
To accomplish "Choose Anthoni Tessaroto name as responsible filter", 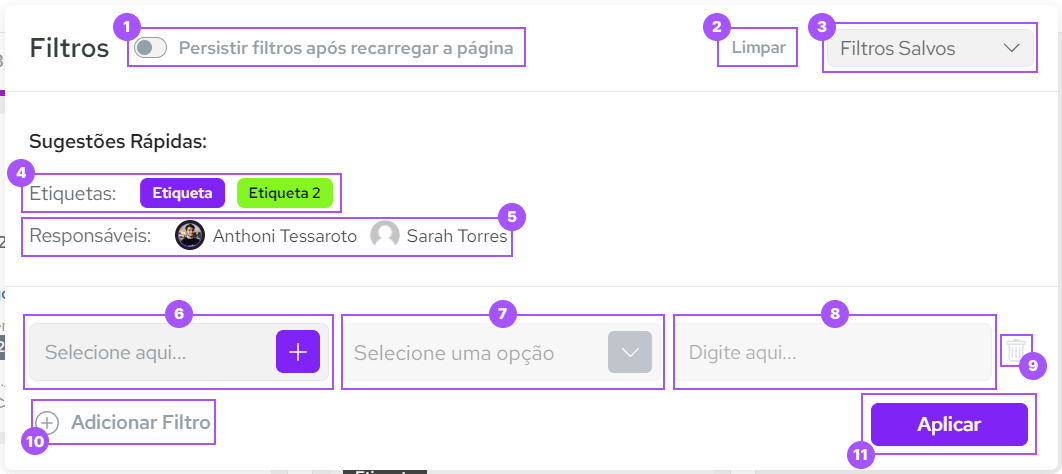I will pyautogui.click(x=284, y=236).
